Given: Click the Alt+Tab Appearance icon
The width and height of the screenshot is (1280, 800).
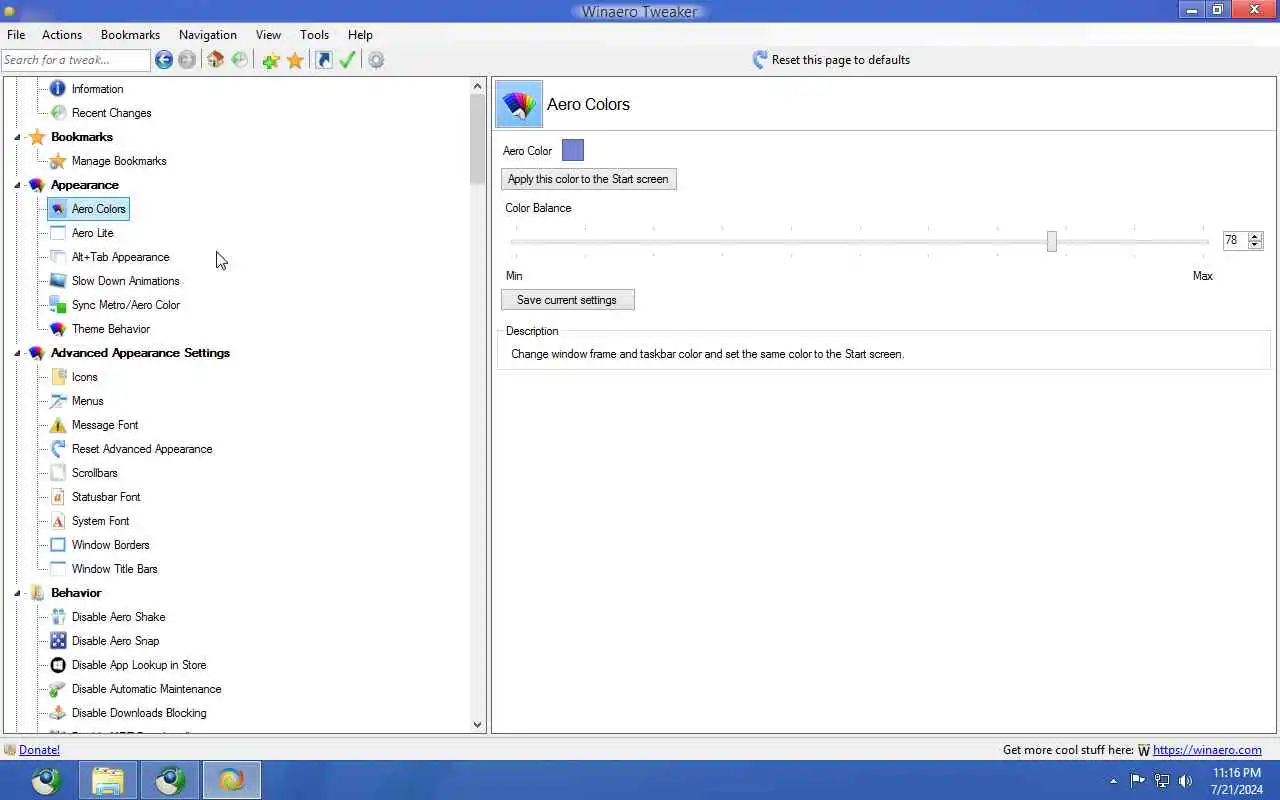Looking at the screenshot, I should (58, 257).
